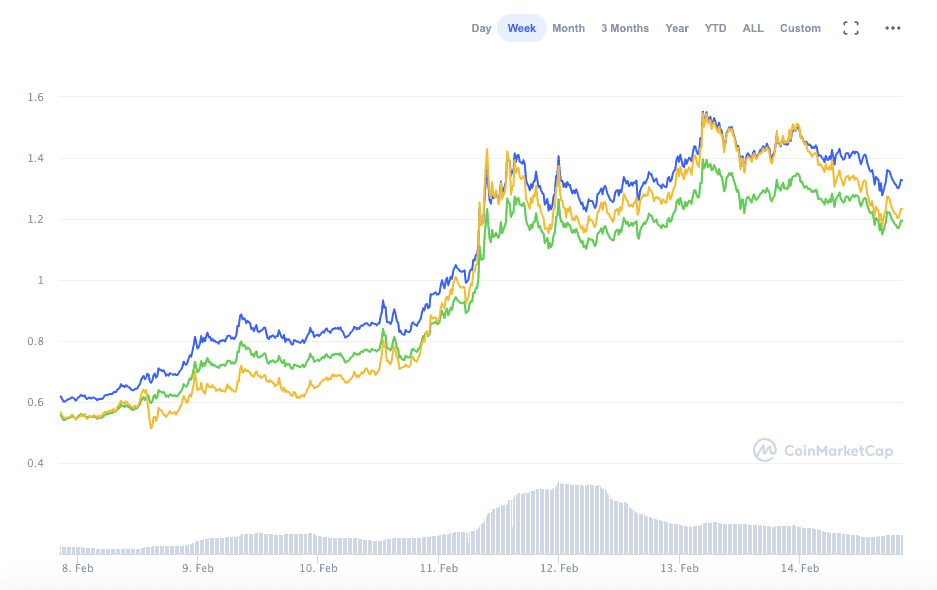
Task: Pick the 13. Feb axis marker
Action: [x=679, y=568]
